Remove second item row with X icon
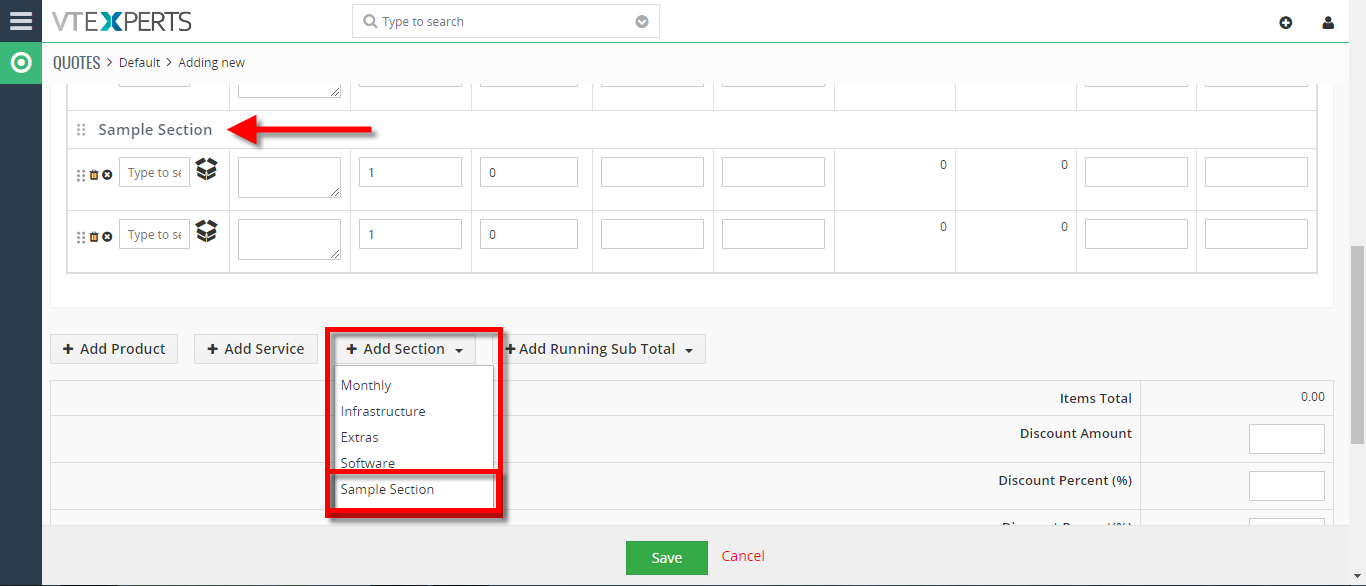Viewport: 1366px width, 586px height. tap(107, 237)
